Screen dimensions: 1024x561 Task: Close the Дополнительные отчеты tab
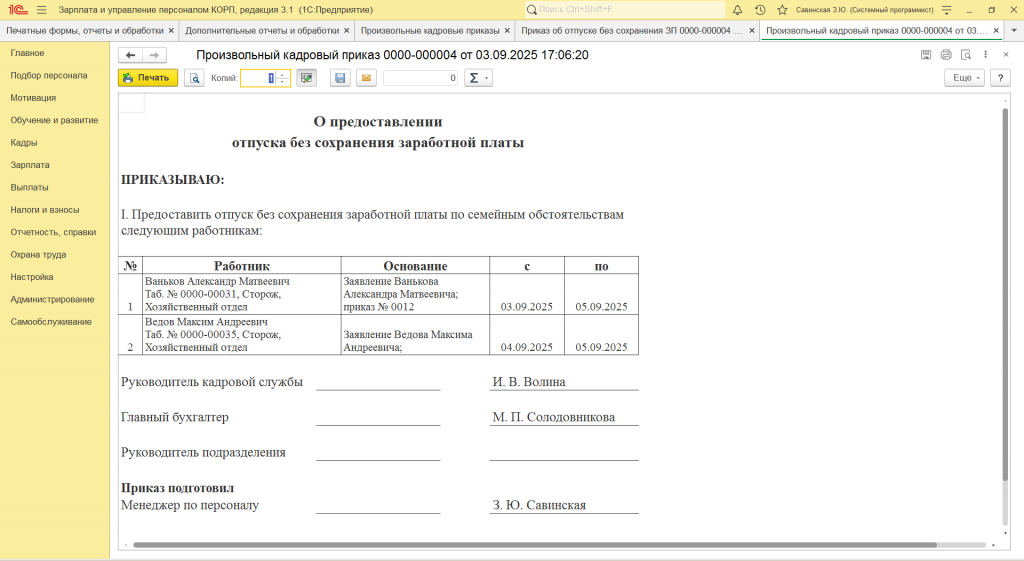[347, 31]
